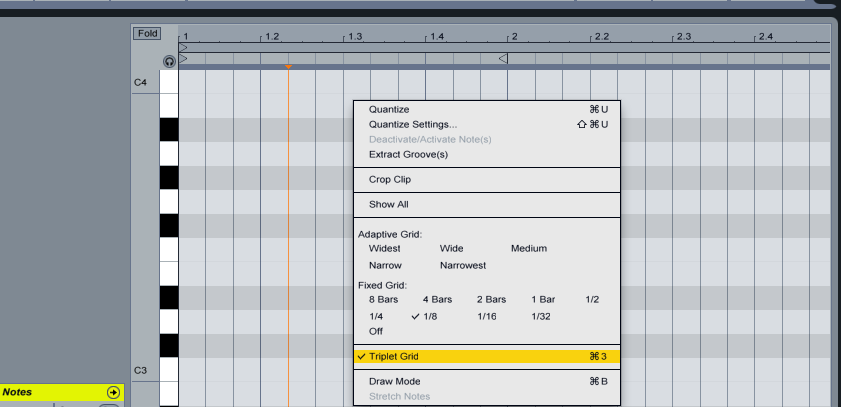Toggle the Triplet Grid option
Image resolution: width=841 pixels, height=407 pixels.
click(486, 357)
